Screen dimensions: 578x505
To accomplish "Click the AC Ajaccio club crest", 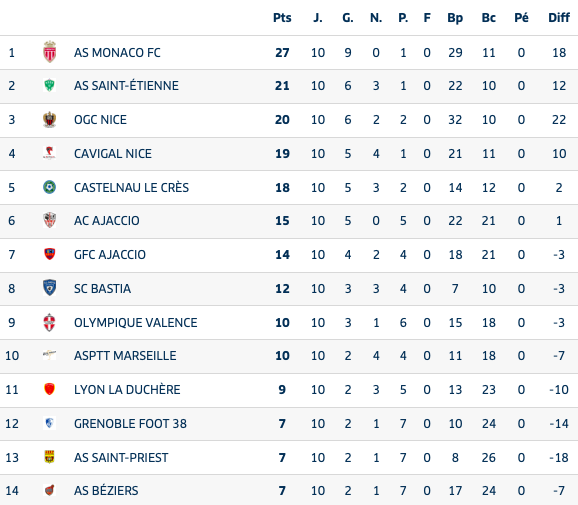I will click(49, 220).
